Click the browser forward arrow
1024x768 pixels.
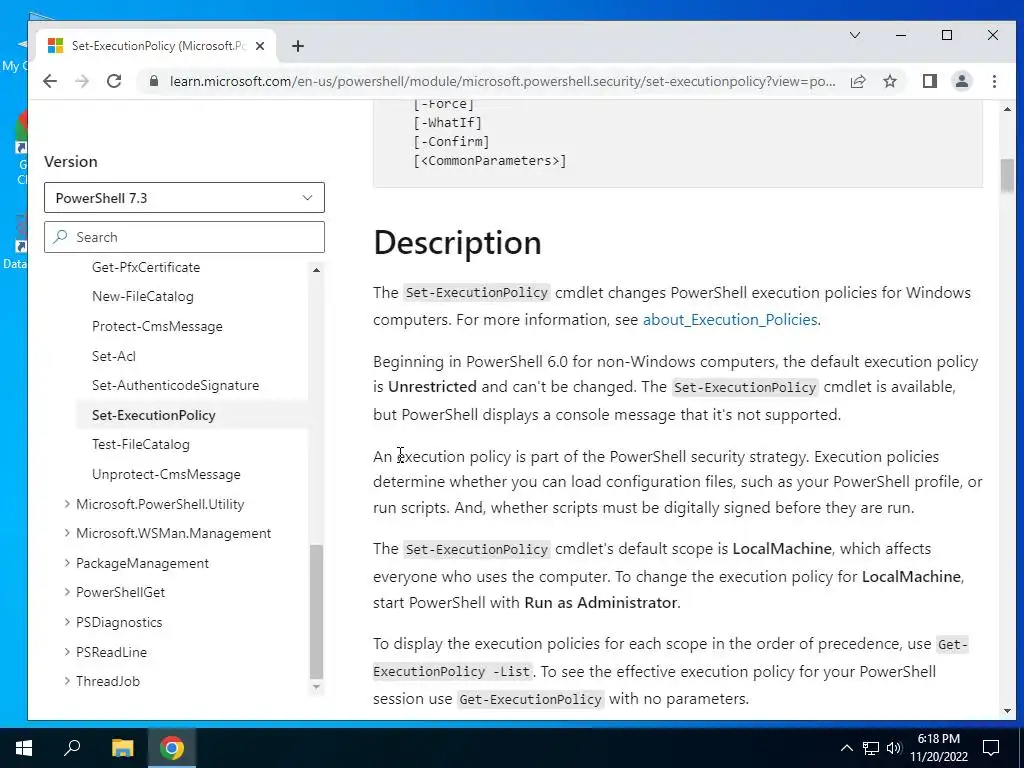(82, 81)
